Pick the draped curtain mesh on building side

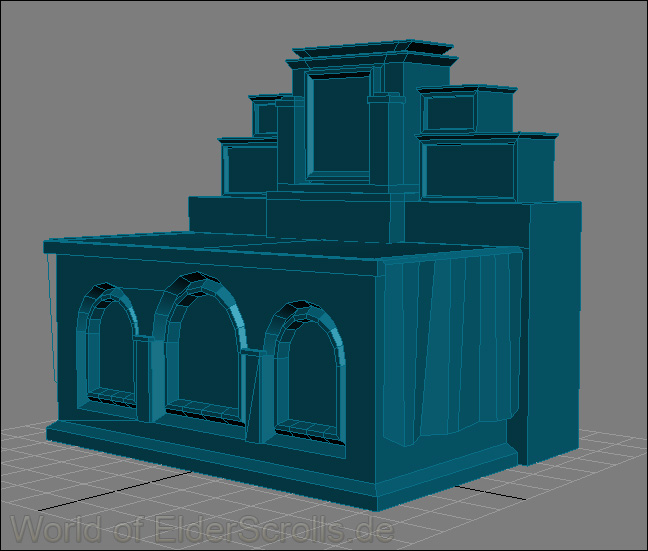(x=452, y=347)
